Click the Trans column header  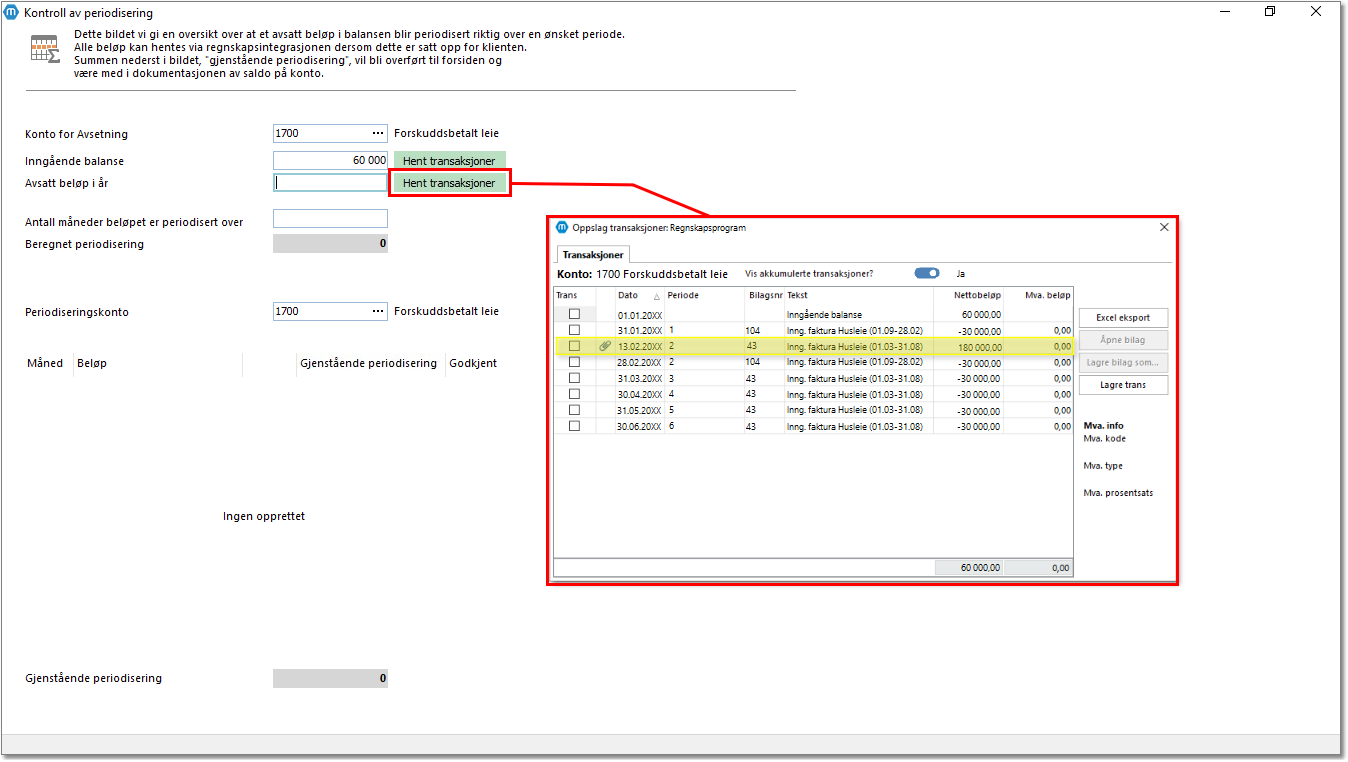pos(567,295)
